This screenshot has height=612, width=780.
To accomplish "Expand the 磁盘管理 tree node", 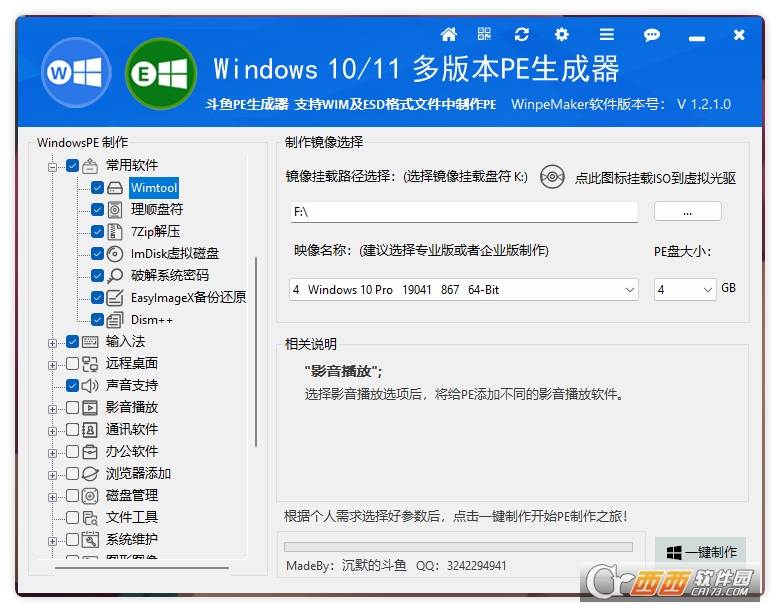I will click(x=52, y=497).
